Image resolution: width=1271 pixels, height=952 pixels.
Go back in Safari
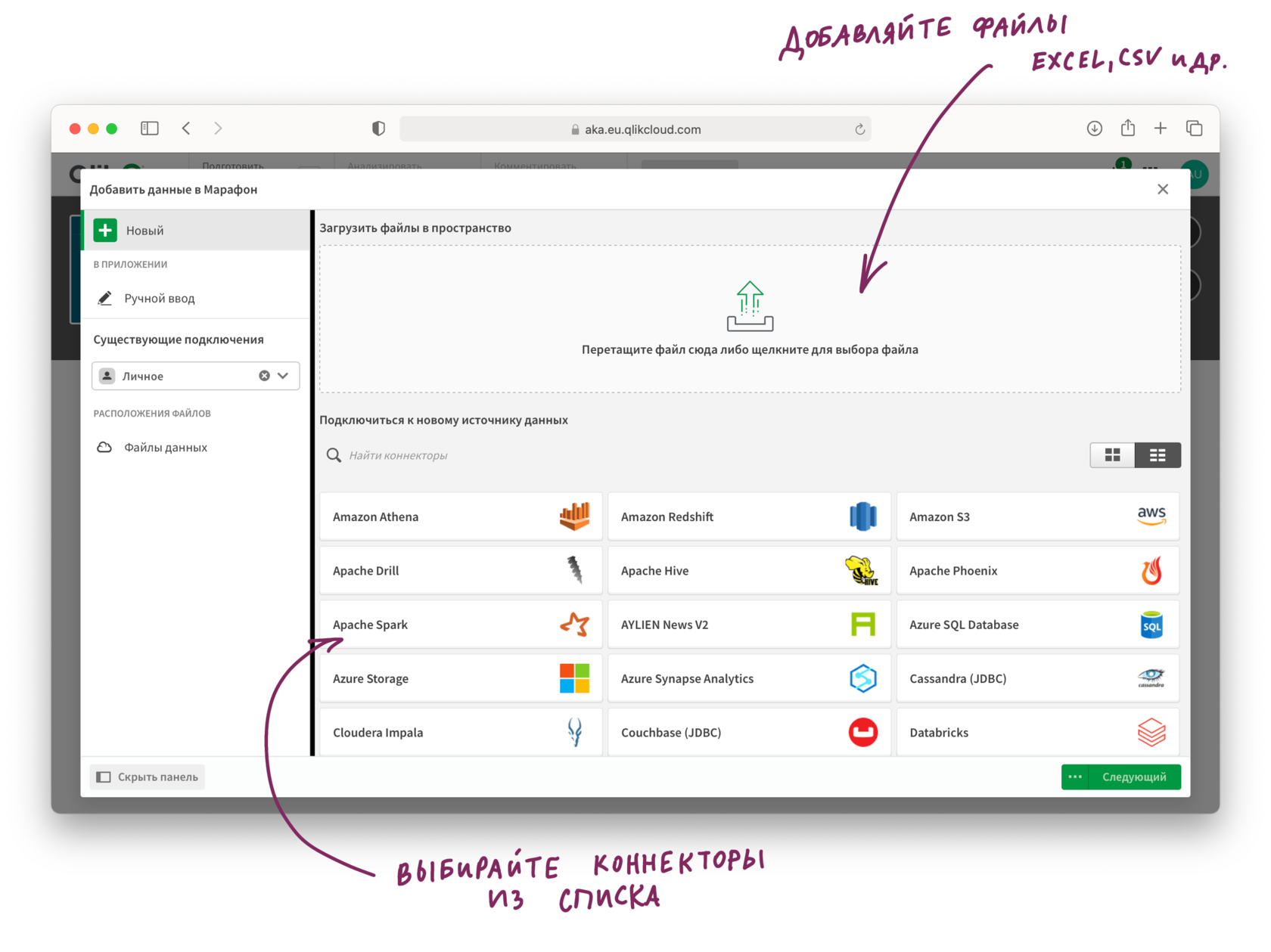[186, 129]
